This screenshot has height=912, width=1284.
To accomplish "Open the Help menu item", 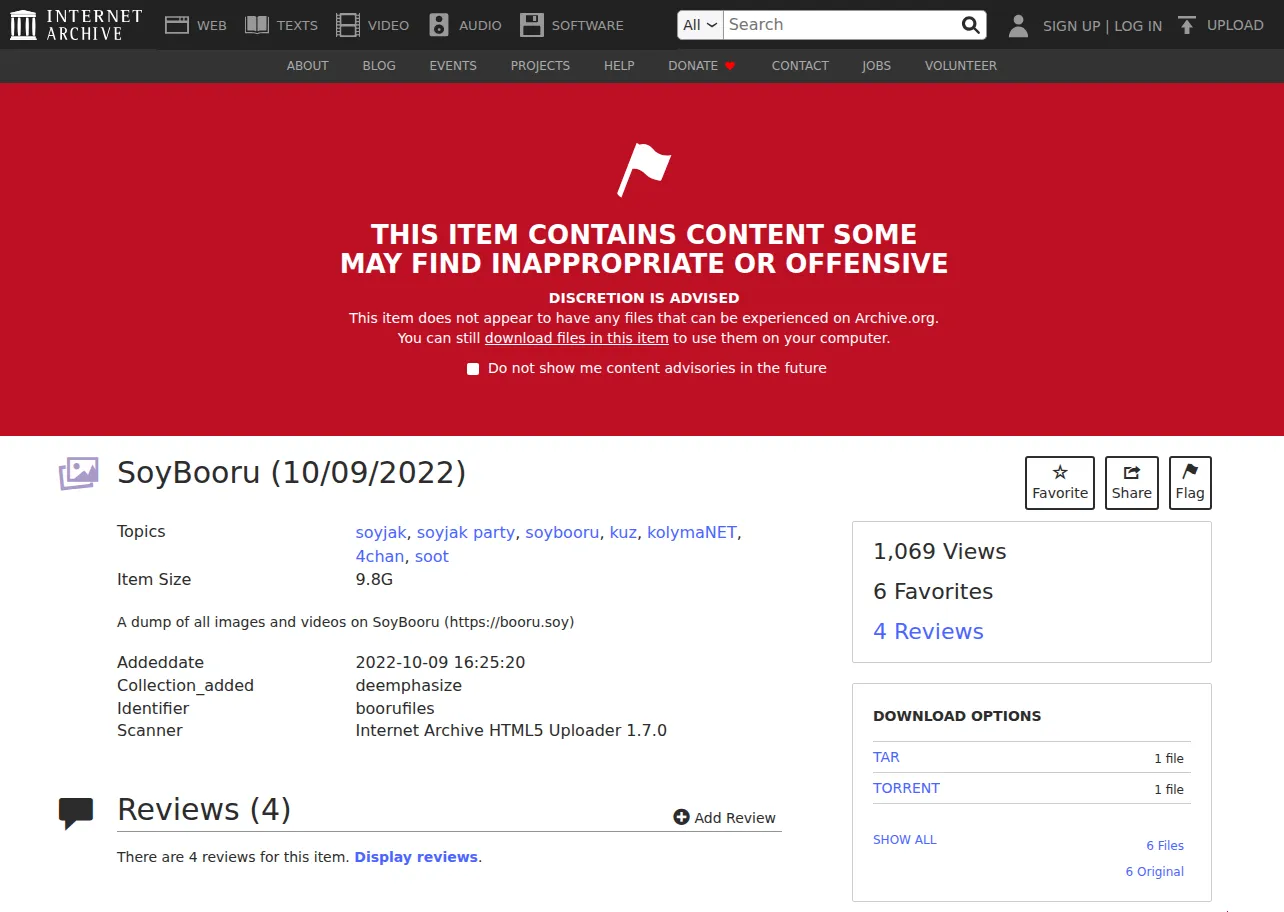I will 619,66.
